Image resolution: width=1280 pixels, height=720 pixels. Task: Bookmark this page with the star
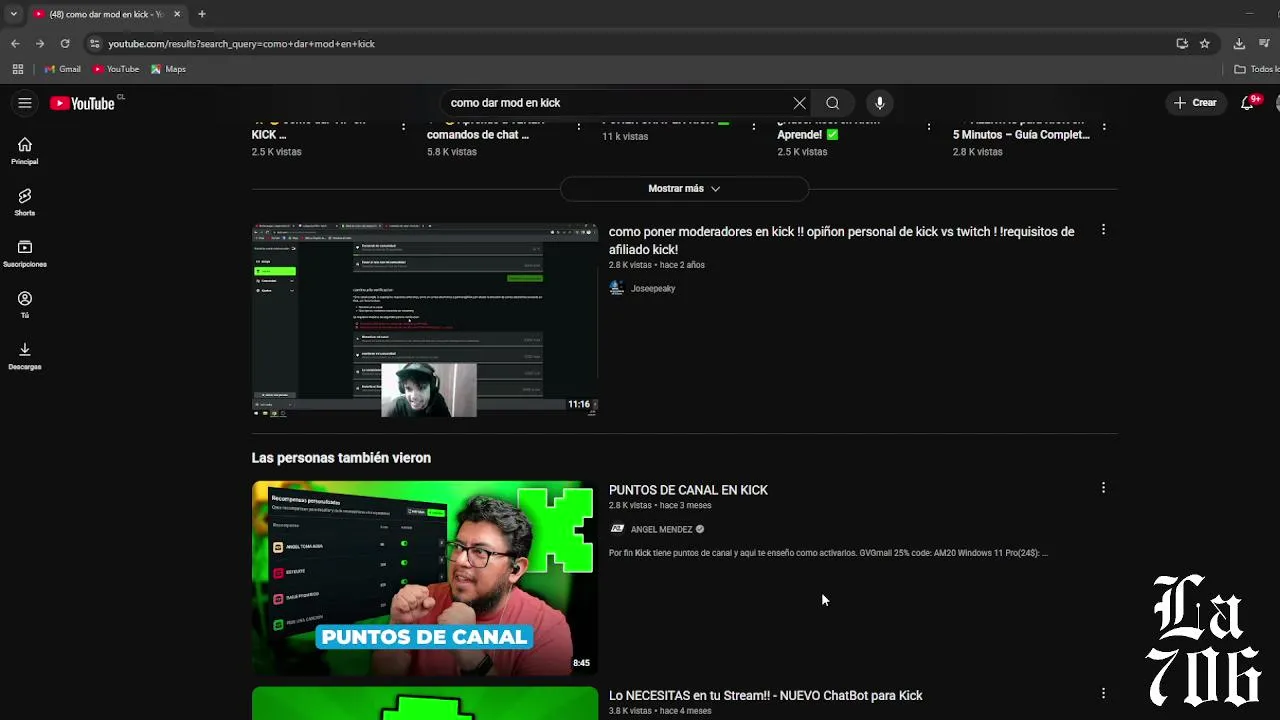coord(1205,44)
